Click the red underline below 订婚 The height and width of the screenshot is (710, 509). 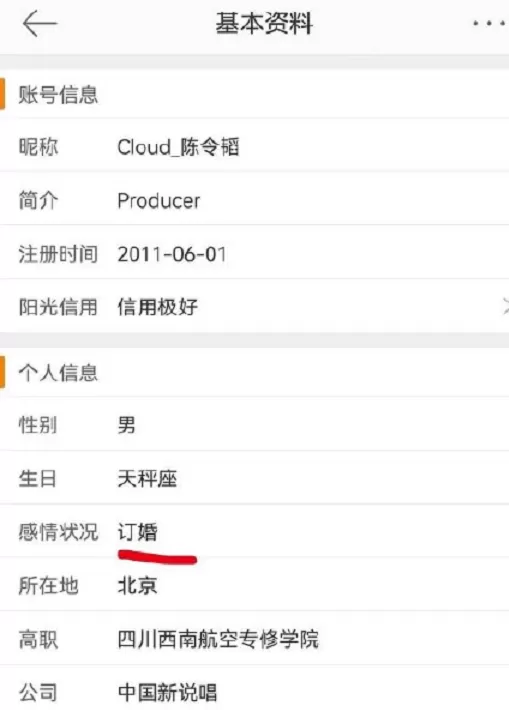[158, 557]
